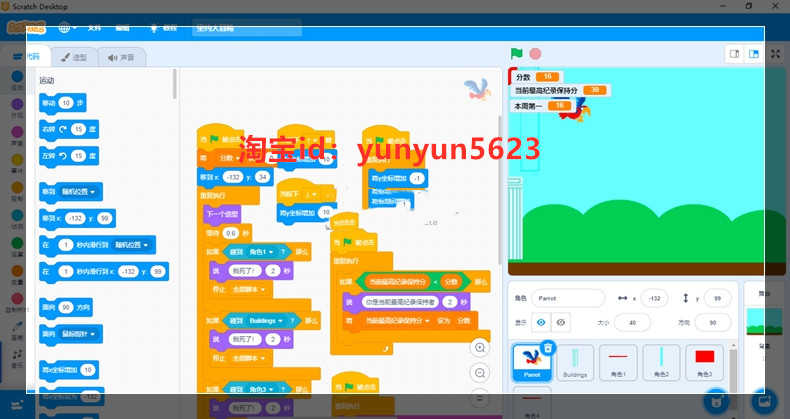Open the 编辑 (Edit) menu

[122, 28]
